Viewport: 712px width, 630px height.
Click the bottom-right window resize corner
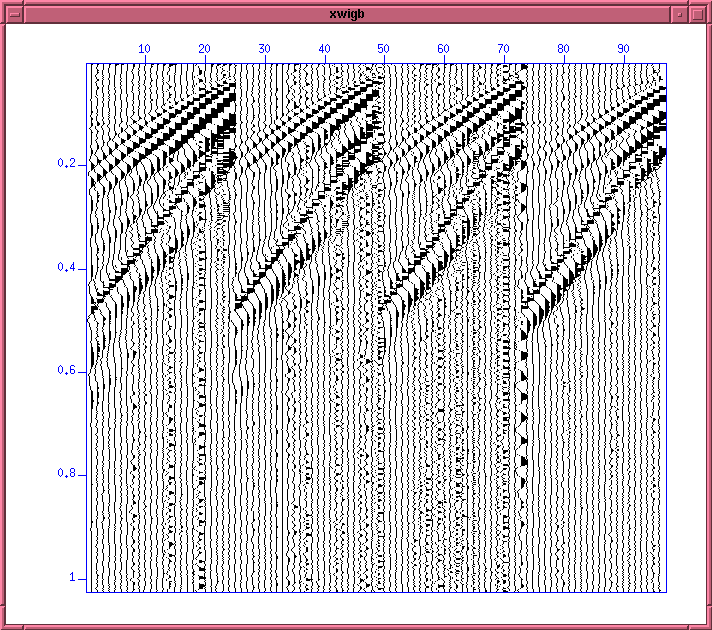tap(706, 624)
